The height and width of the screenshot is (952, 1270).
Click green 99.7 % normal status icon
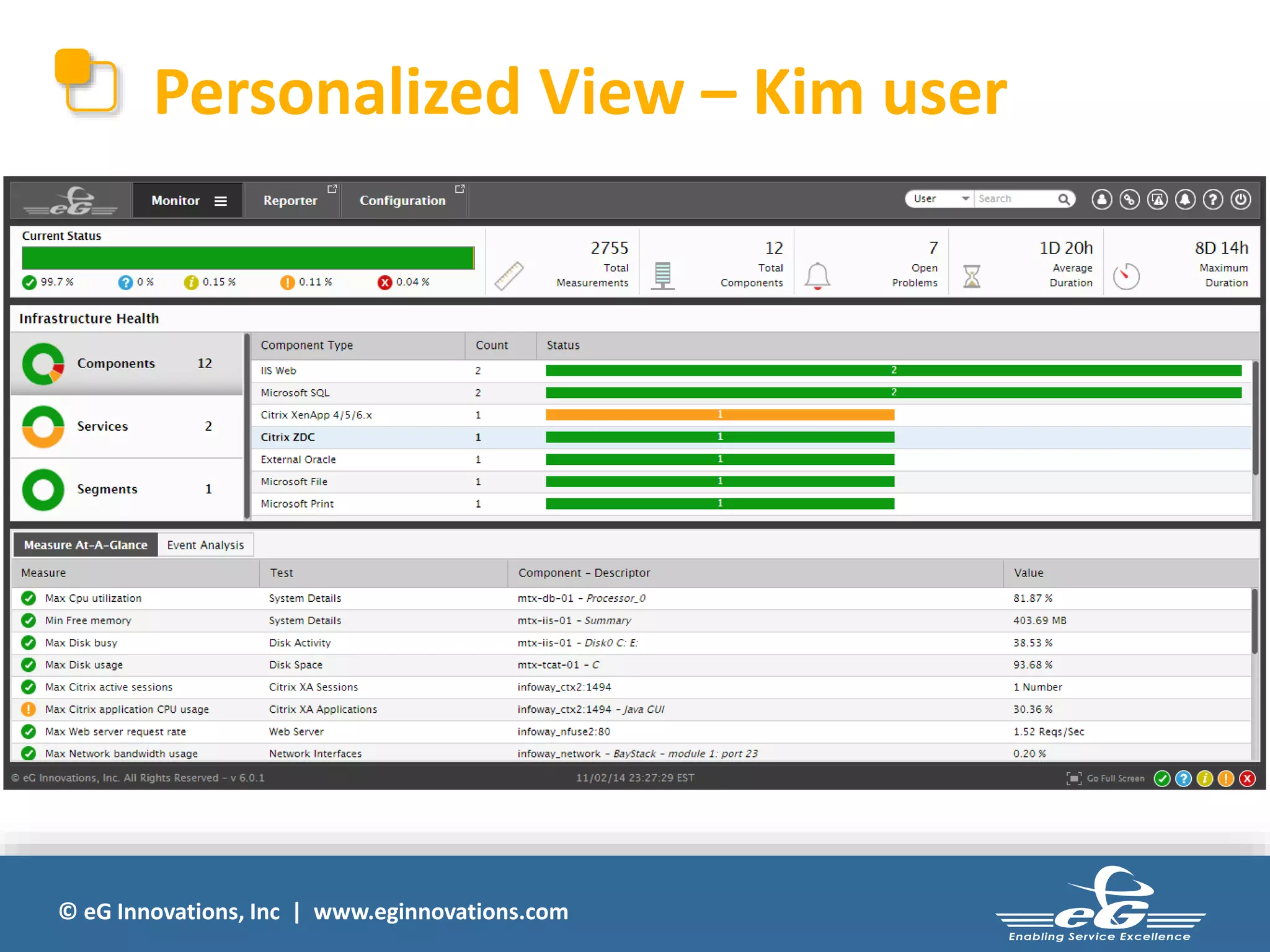point(29,283)
